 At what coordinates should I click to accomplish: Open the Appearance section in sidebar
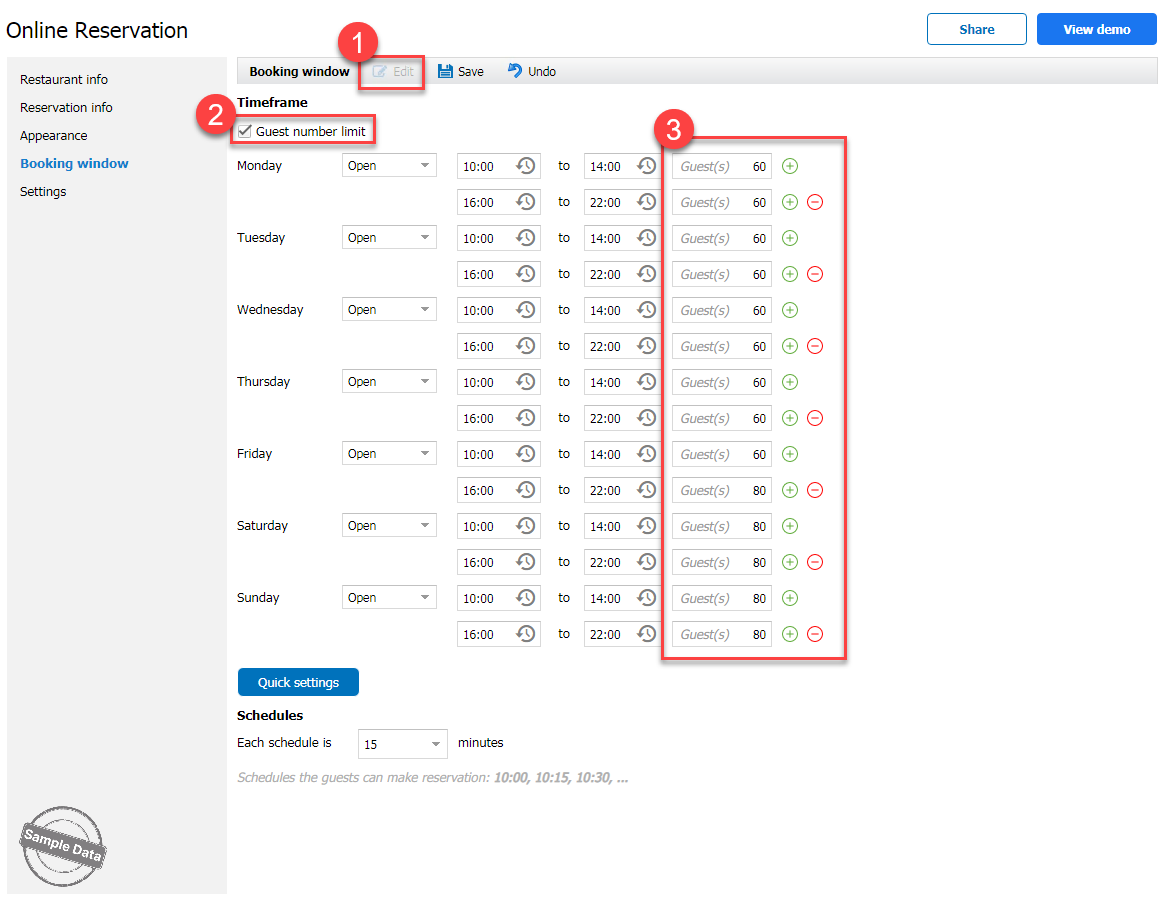tap(54, 135)
